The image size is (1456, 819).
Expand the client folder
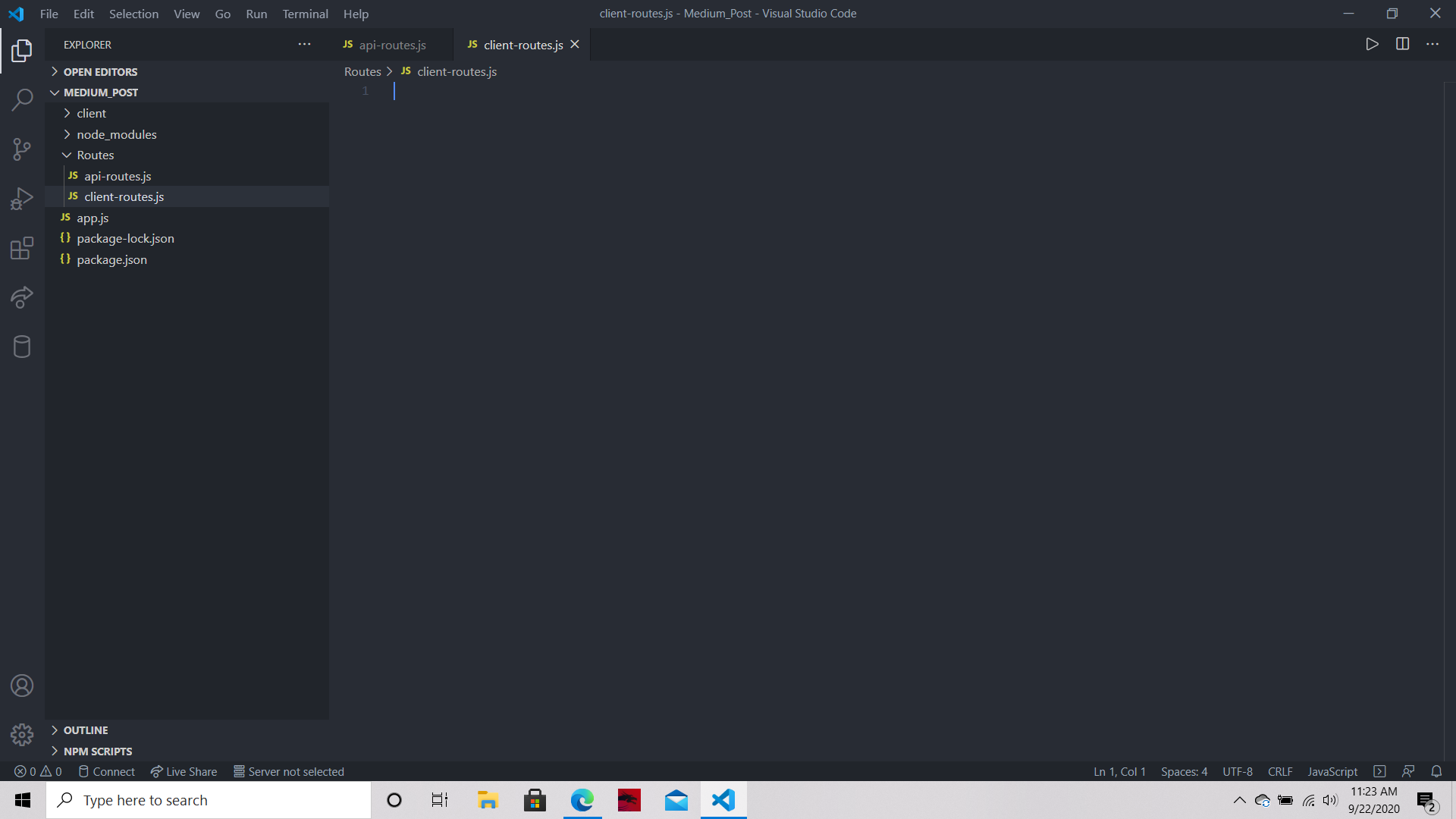pyautogui.click(x=187, y=113)
